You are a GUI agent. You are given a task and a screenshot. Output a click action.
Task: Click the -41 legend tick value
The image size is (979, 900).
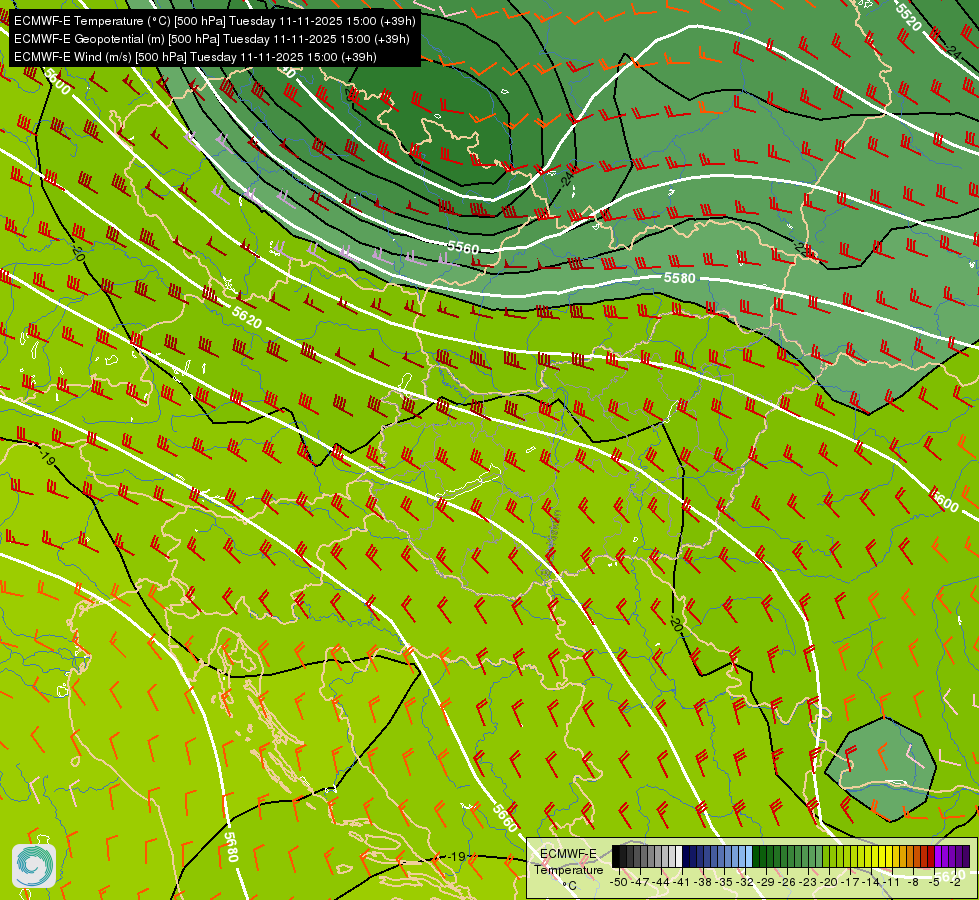pos(681,882)
